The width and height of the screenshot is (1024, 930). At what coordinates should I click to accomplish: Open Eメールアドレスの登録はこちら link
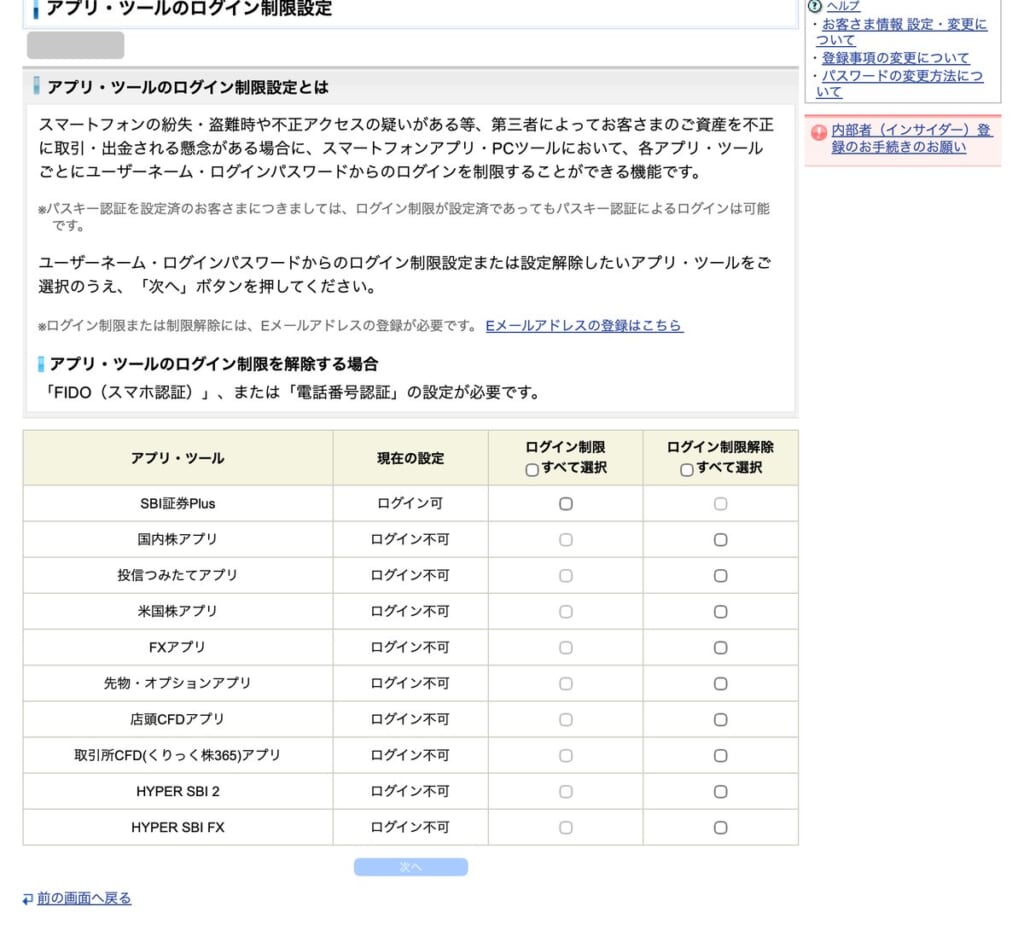click(x=584, y=325)
